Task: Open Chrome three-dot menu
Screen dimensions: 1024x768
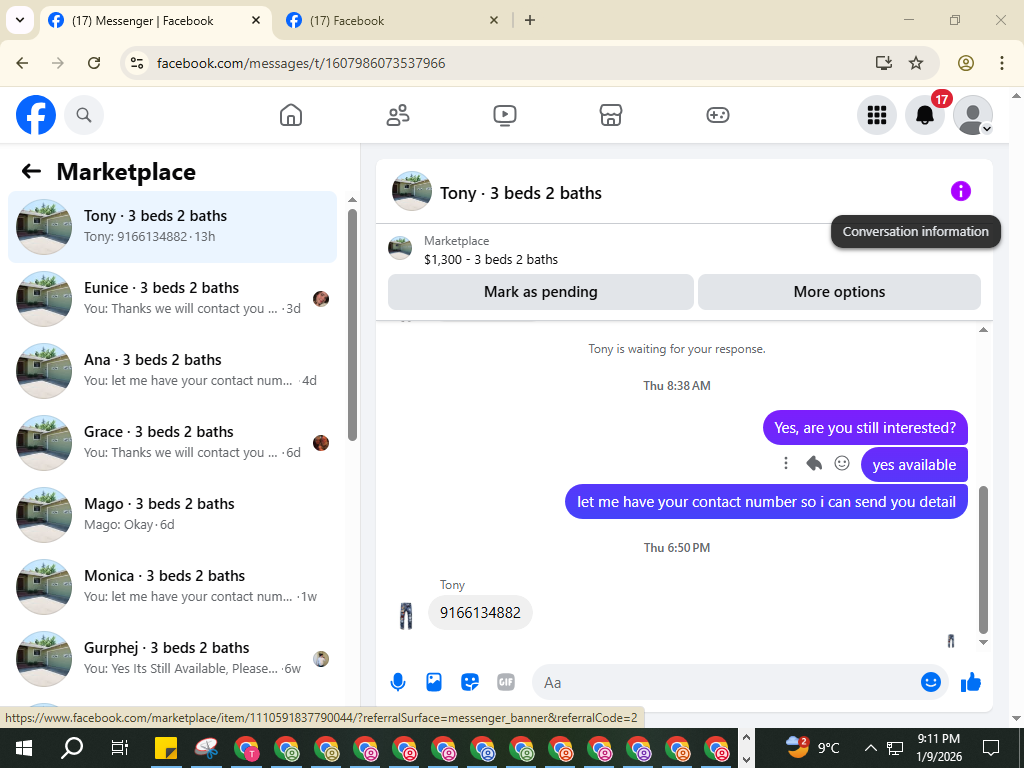Action: point(1001,63)
